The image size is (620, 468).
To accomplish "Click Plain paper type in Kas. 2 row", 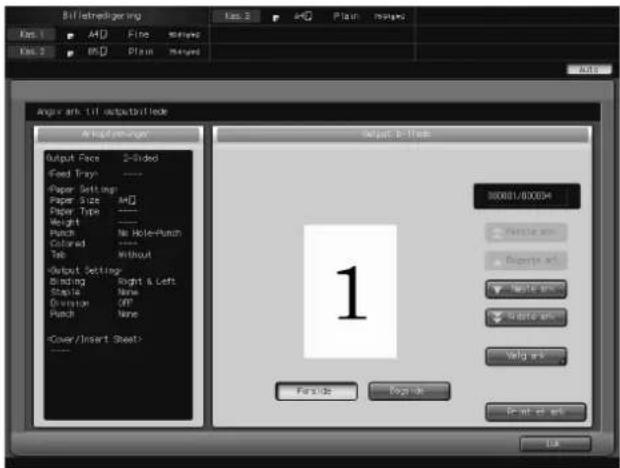I will pyautogui.click(x=140, y=52).
